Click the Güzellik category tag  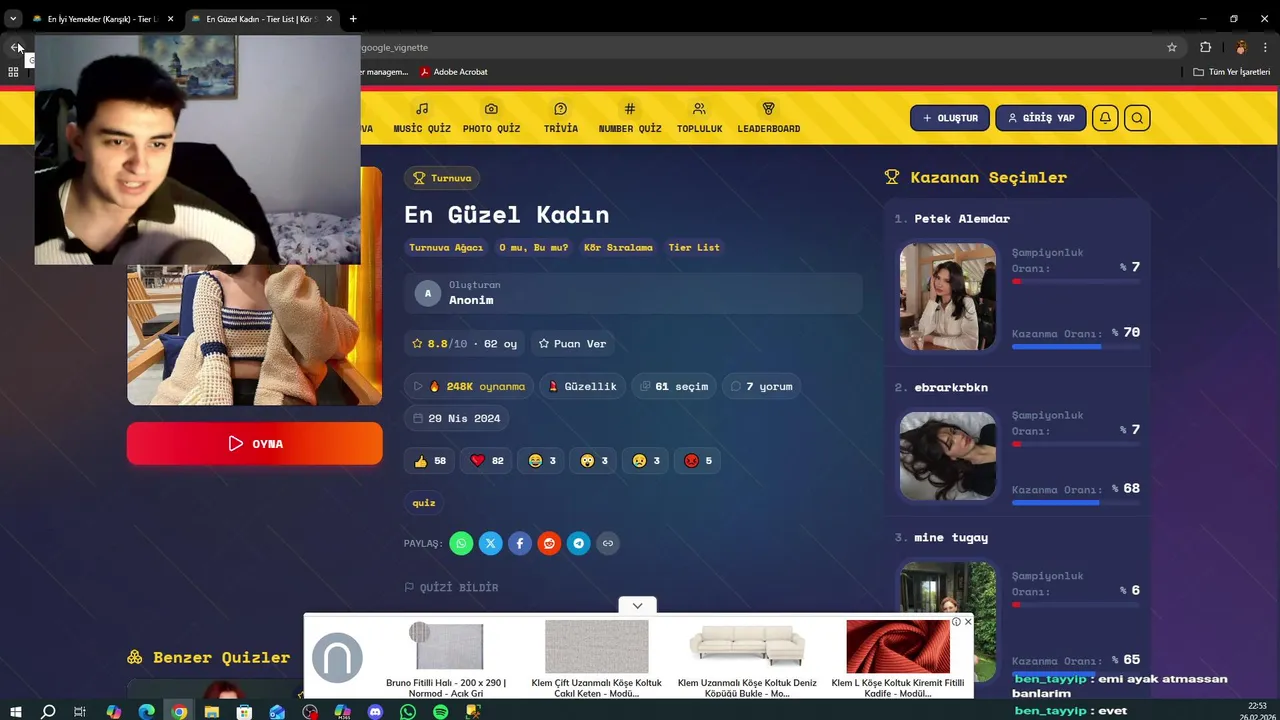pos(582,386)
